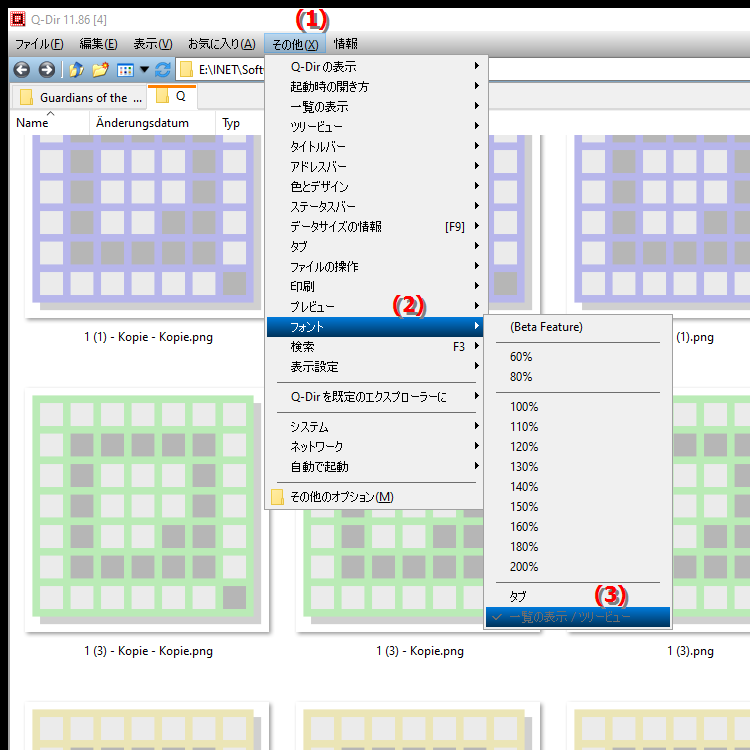Switch to the Q tab
Viewport: 750px width, 750px height.
(172, 97)
